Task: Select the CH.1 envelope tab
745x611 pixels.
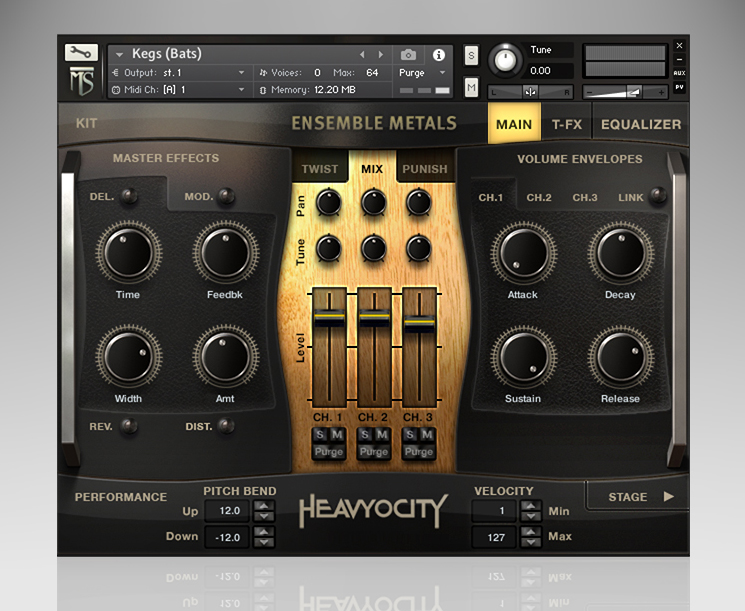Action: [x=491, y=197]
